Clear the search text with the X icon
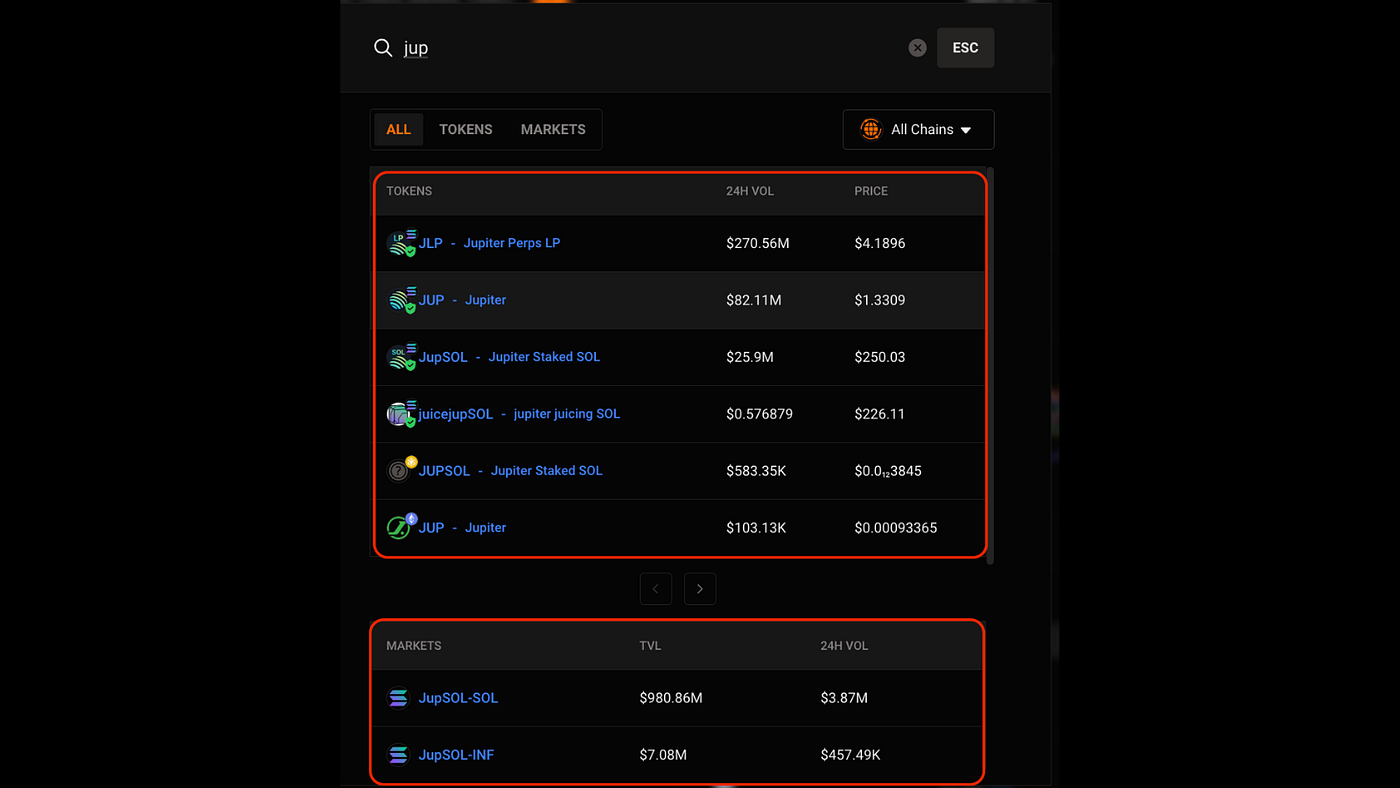 click(917, 48)
